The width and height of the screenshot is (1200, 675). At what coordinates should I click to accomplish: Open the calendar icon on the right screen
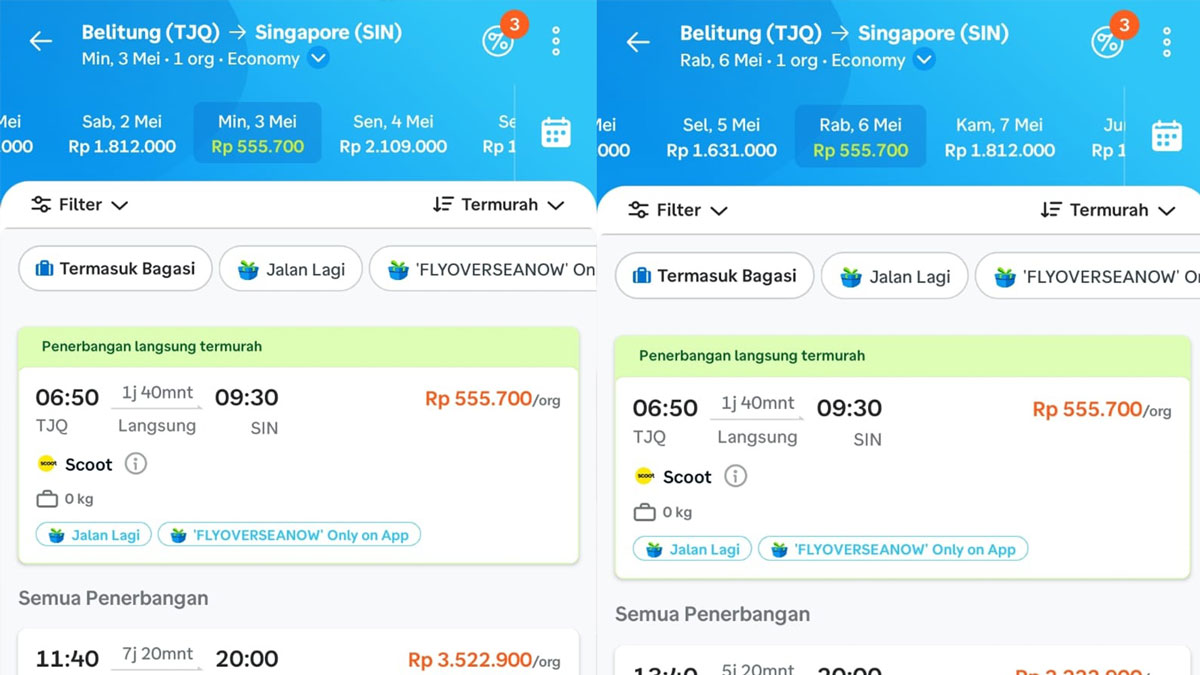1166,136
